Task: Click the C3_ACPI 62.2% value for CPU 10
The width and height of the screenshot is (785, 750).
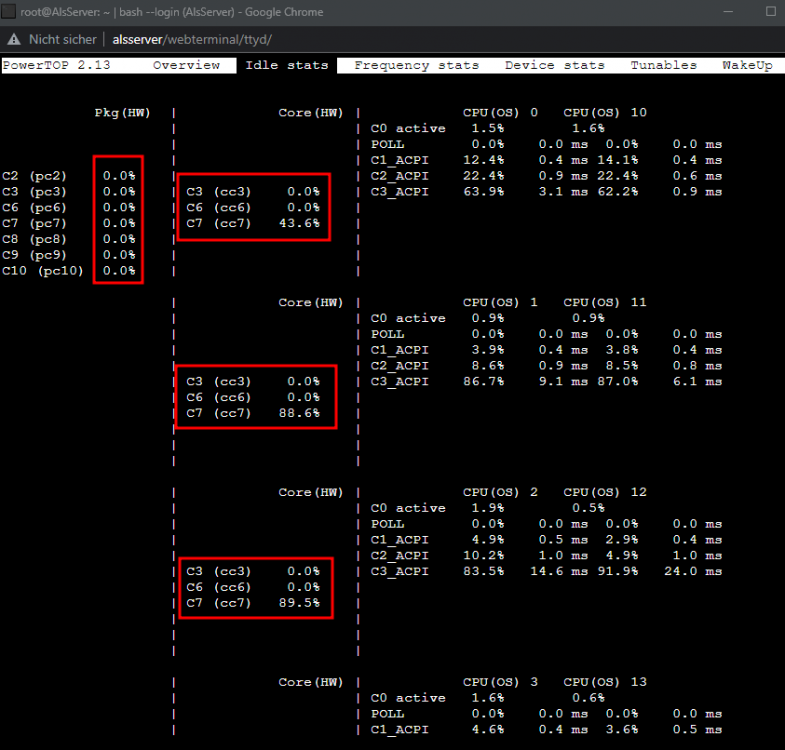Action: pos(618,192)
